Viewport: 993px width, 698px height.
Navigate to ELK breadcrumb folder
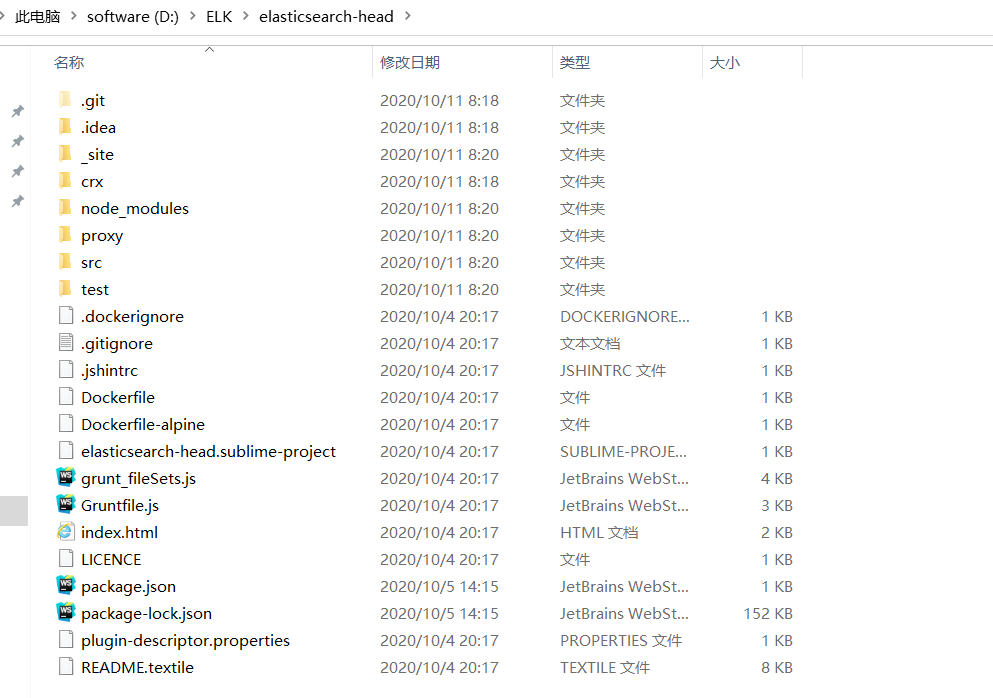219,16
